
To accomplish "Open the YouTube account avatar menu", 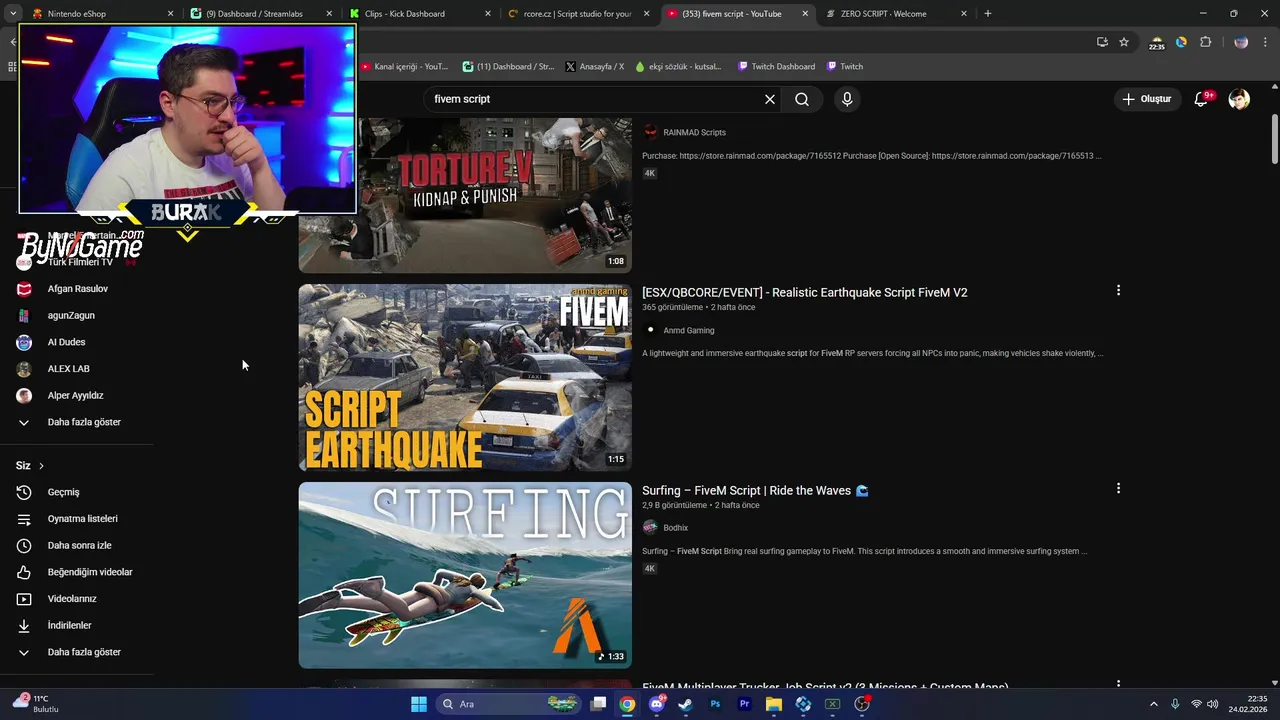I will coord(1239,99).
